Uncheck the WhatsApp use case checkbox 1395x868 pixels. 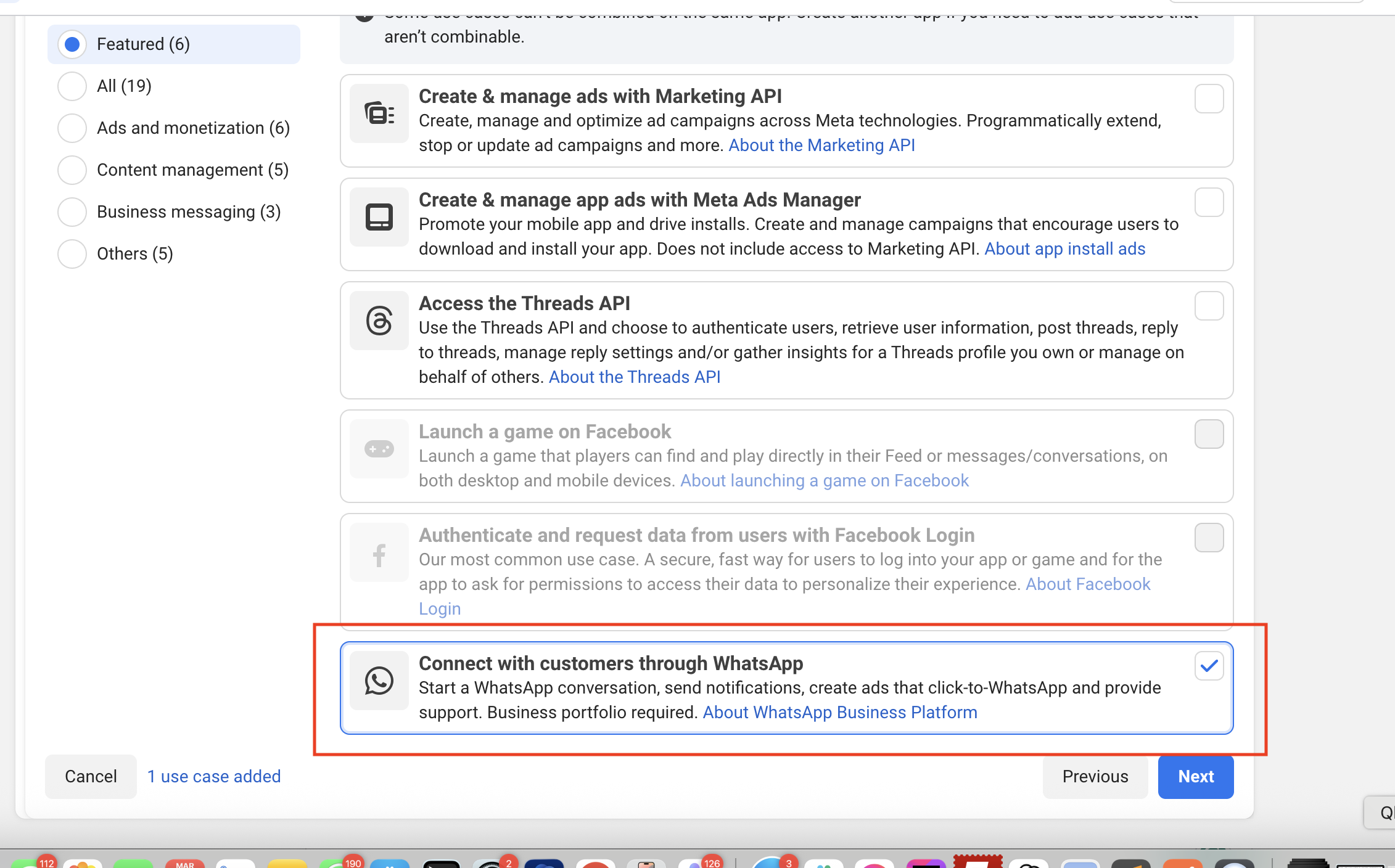1209,666
